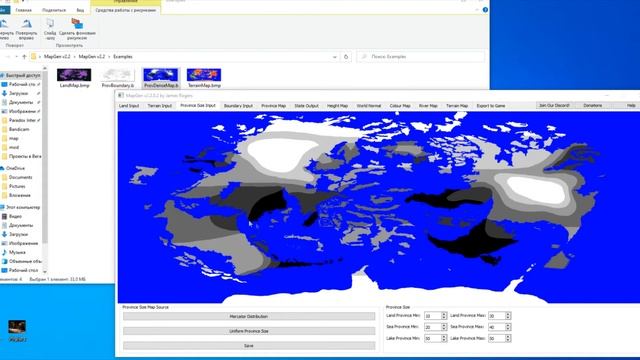Image resolution: width=640 pixels, height=360 pixels.
Task: Click Explorer search box field
Action: pos(420,57)
